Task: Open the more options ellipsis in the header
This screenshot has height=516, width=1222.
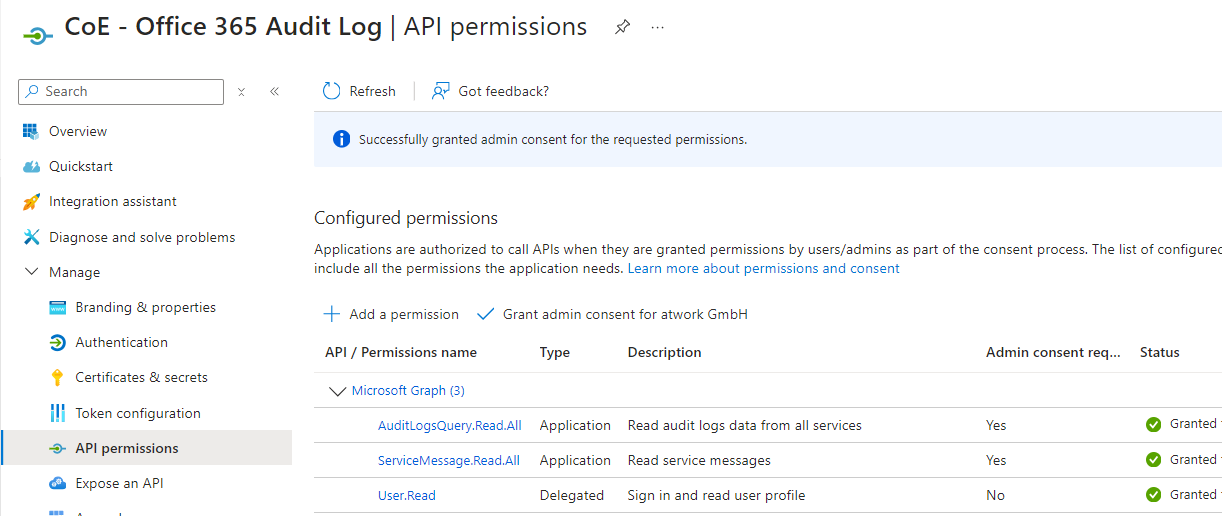Action: (x=657, y=27)
